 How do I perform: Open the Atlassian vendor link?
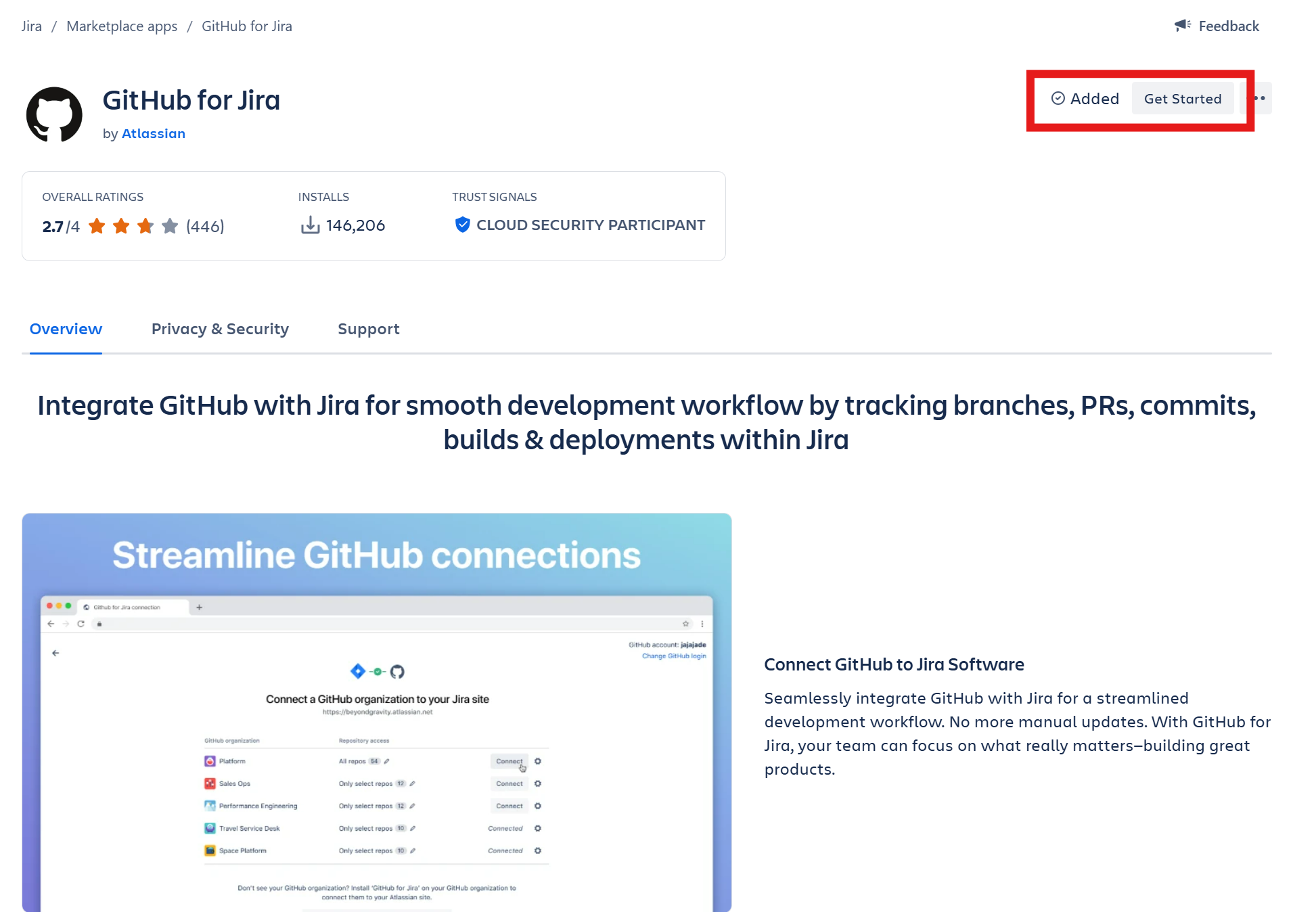(153, 134)
